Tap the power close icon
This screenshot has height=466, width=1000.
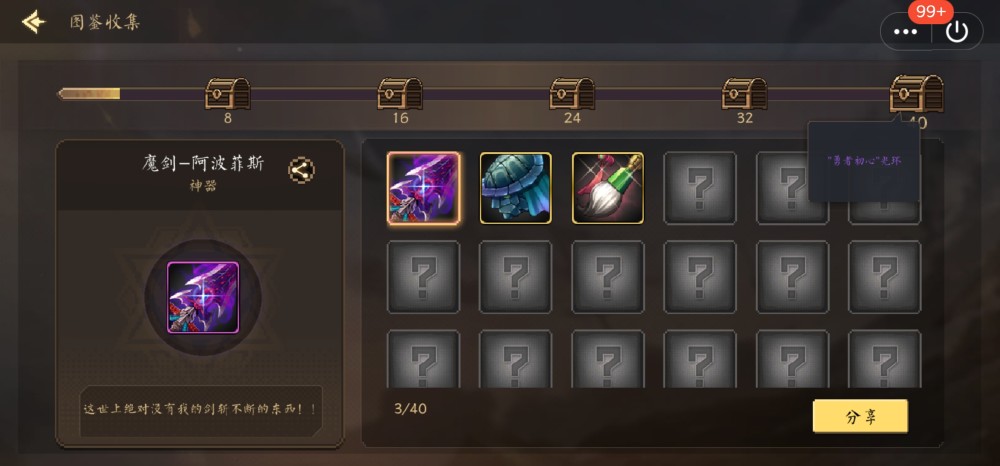pos(957,31)
